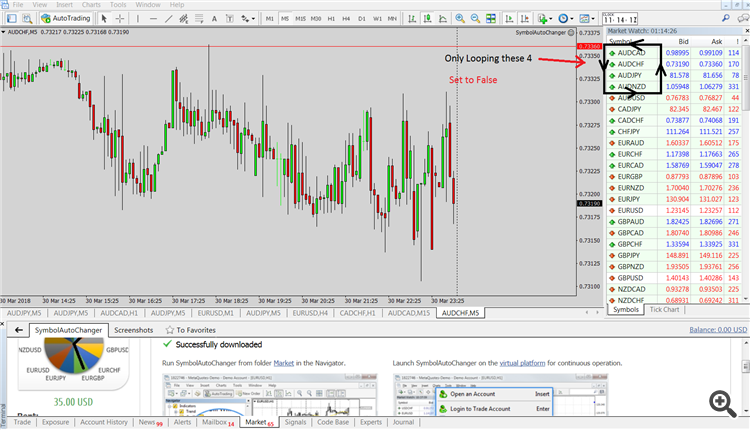Click the zoom magnifier overlay icon
The height and width of the screenshot is (430, 750).
(x=722, y=404)
